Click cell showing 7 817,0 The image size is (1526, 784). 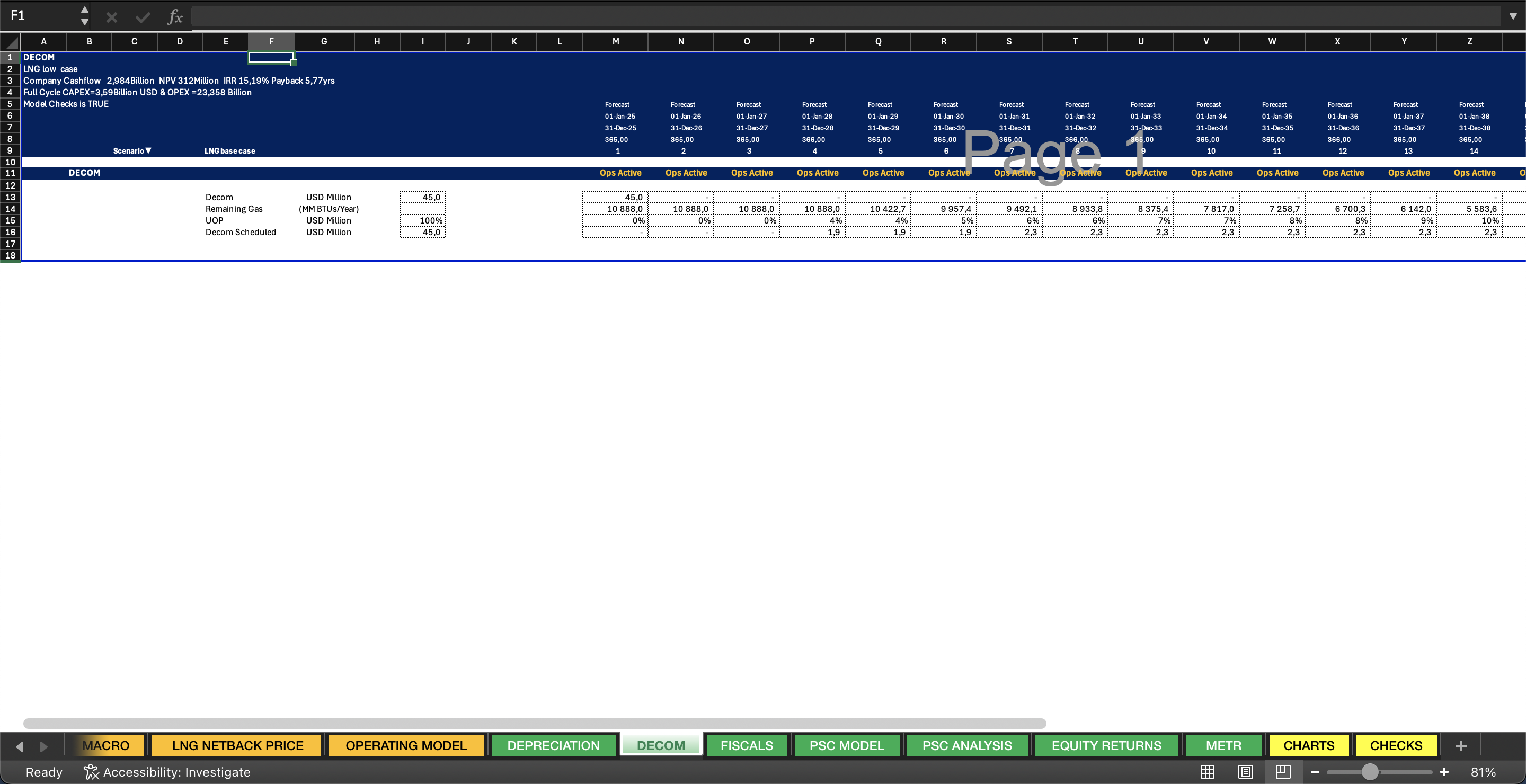click(1206, 209)
